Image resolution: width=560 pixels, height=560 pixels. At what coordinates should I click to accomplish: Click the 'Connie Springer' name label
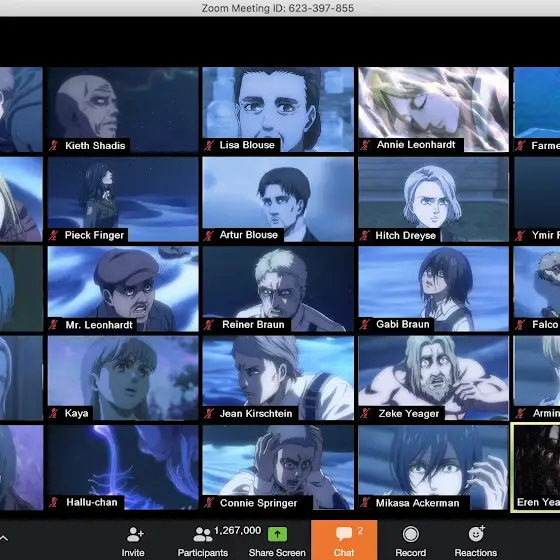tap(259, 503)
